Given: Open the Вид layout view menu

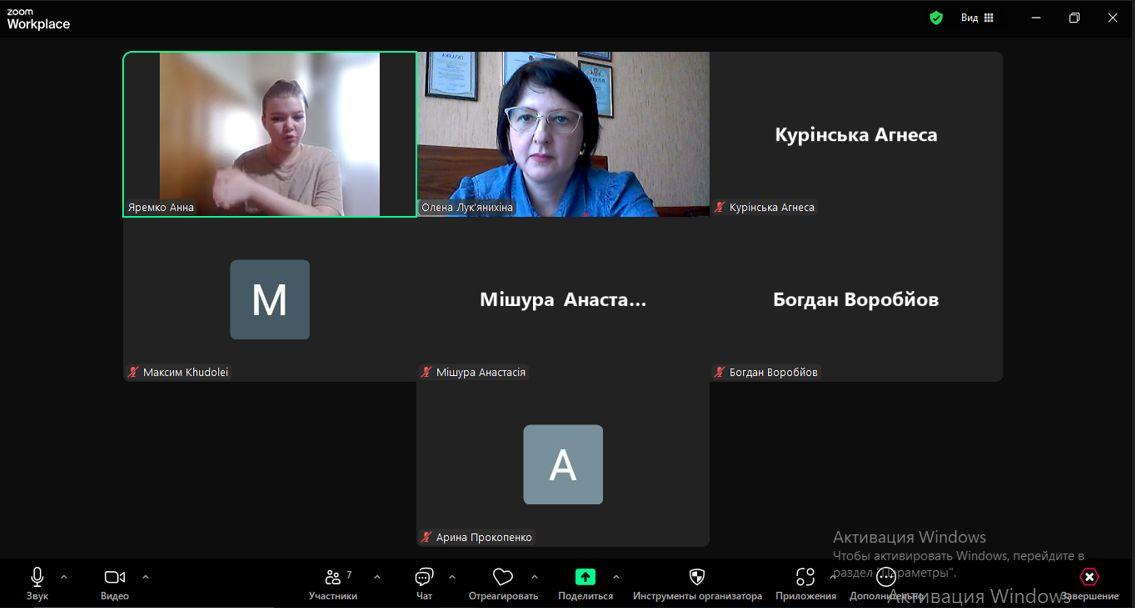Looking at the screenshot, I should click(x=976, y=18).
